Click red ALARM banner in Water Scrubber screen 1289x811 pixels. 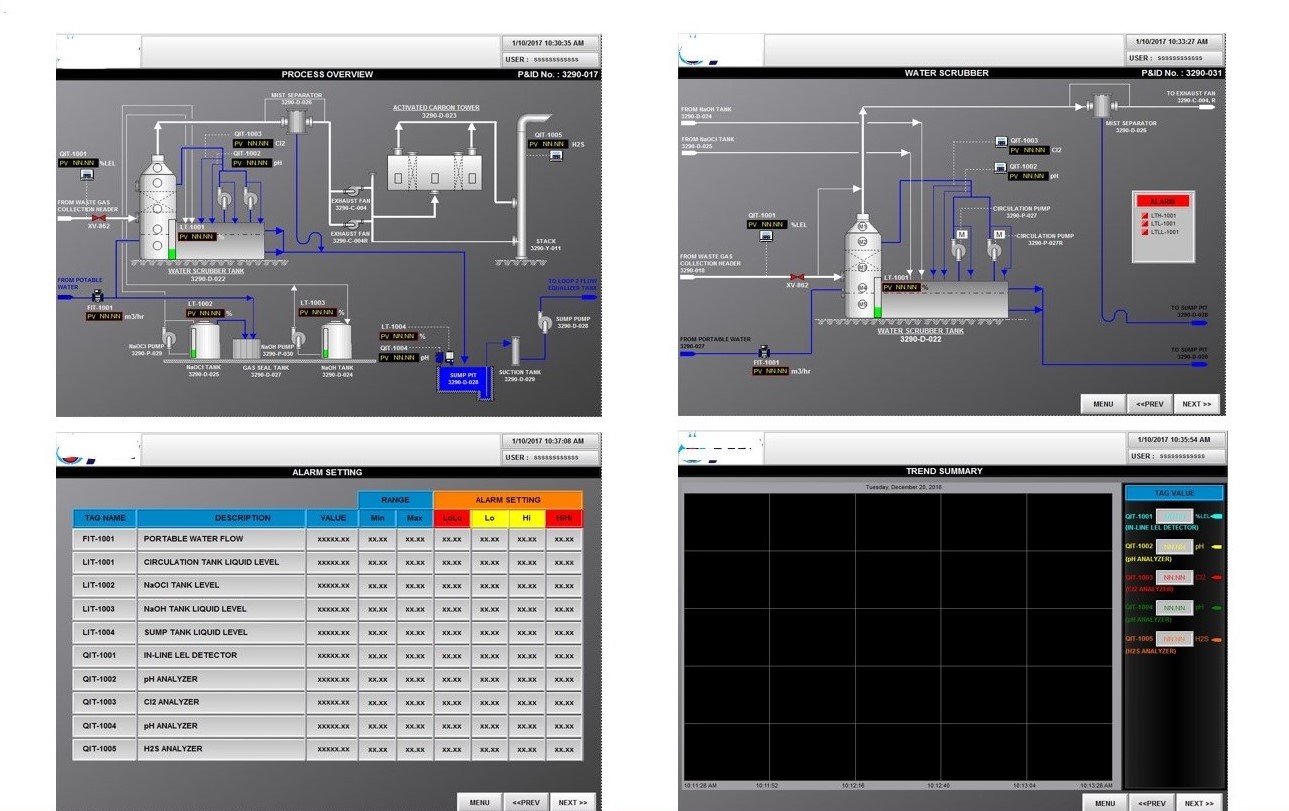[x=1163, y=202]
